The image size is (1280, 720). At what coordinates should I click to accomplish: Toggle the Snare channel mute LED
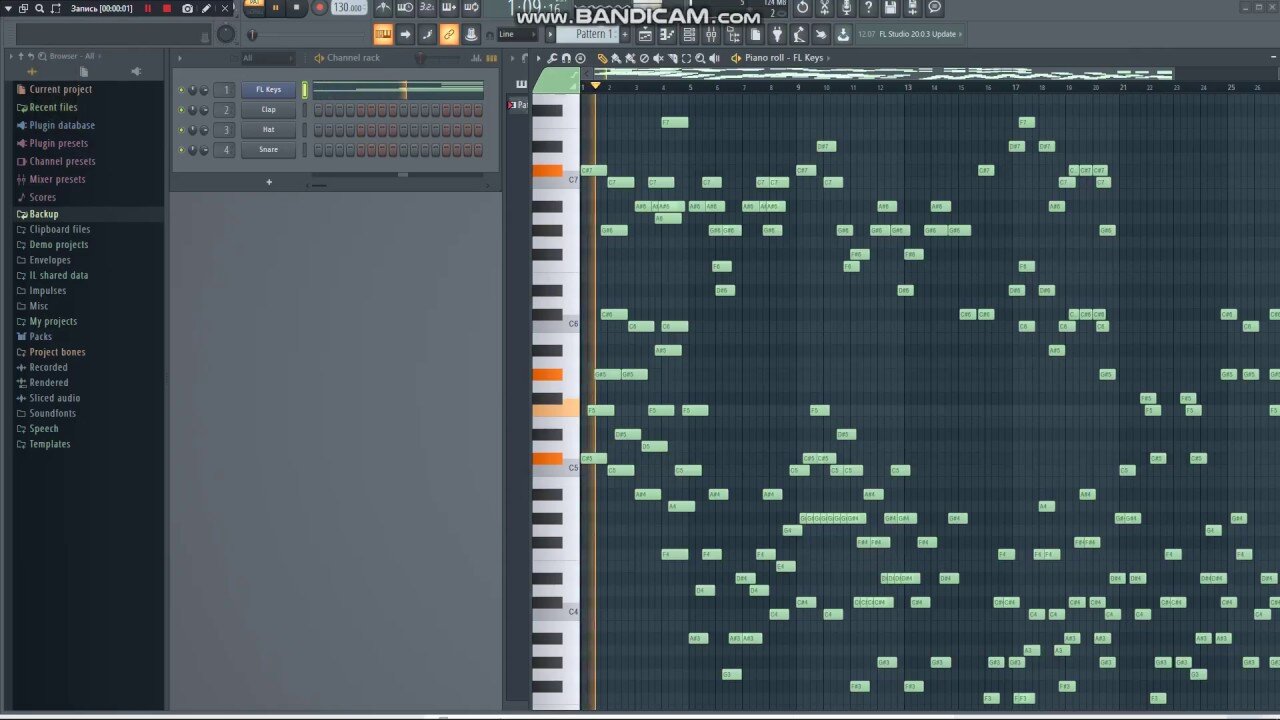[181, 150]
